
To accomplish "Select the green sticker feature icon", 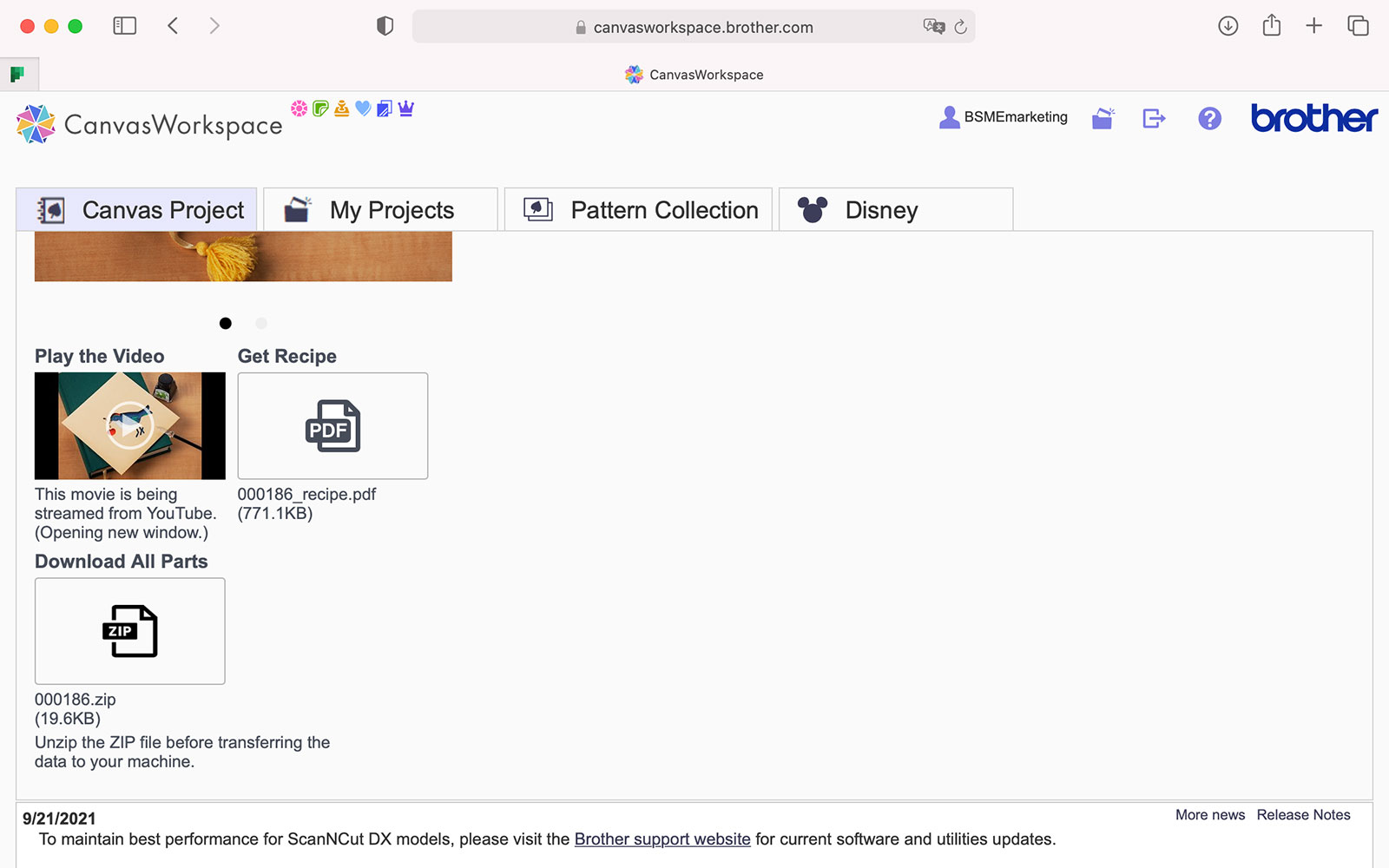I will [x=319, y=108].
